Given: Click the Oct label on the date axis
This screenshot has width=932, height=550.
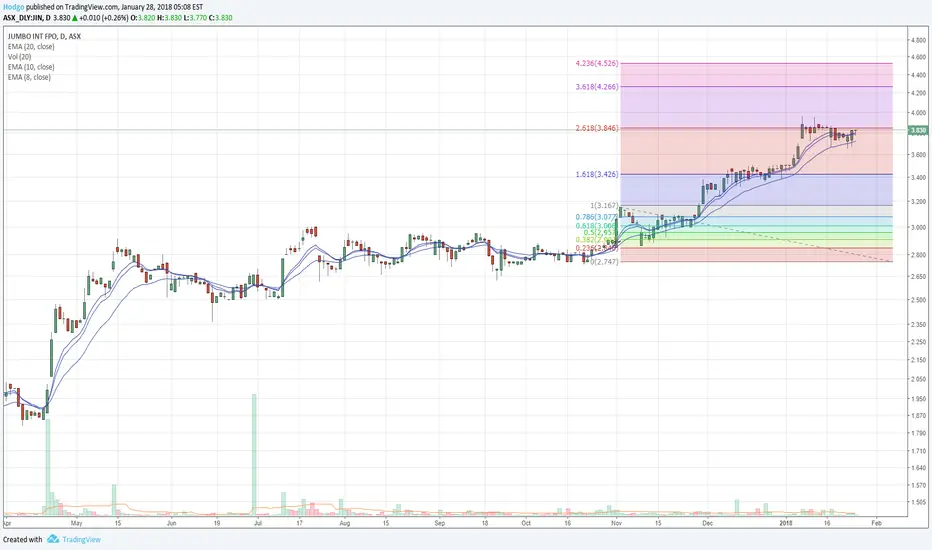Looking at the screenshot, I should [x=526, y=523].
